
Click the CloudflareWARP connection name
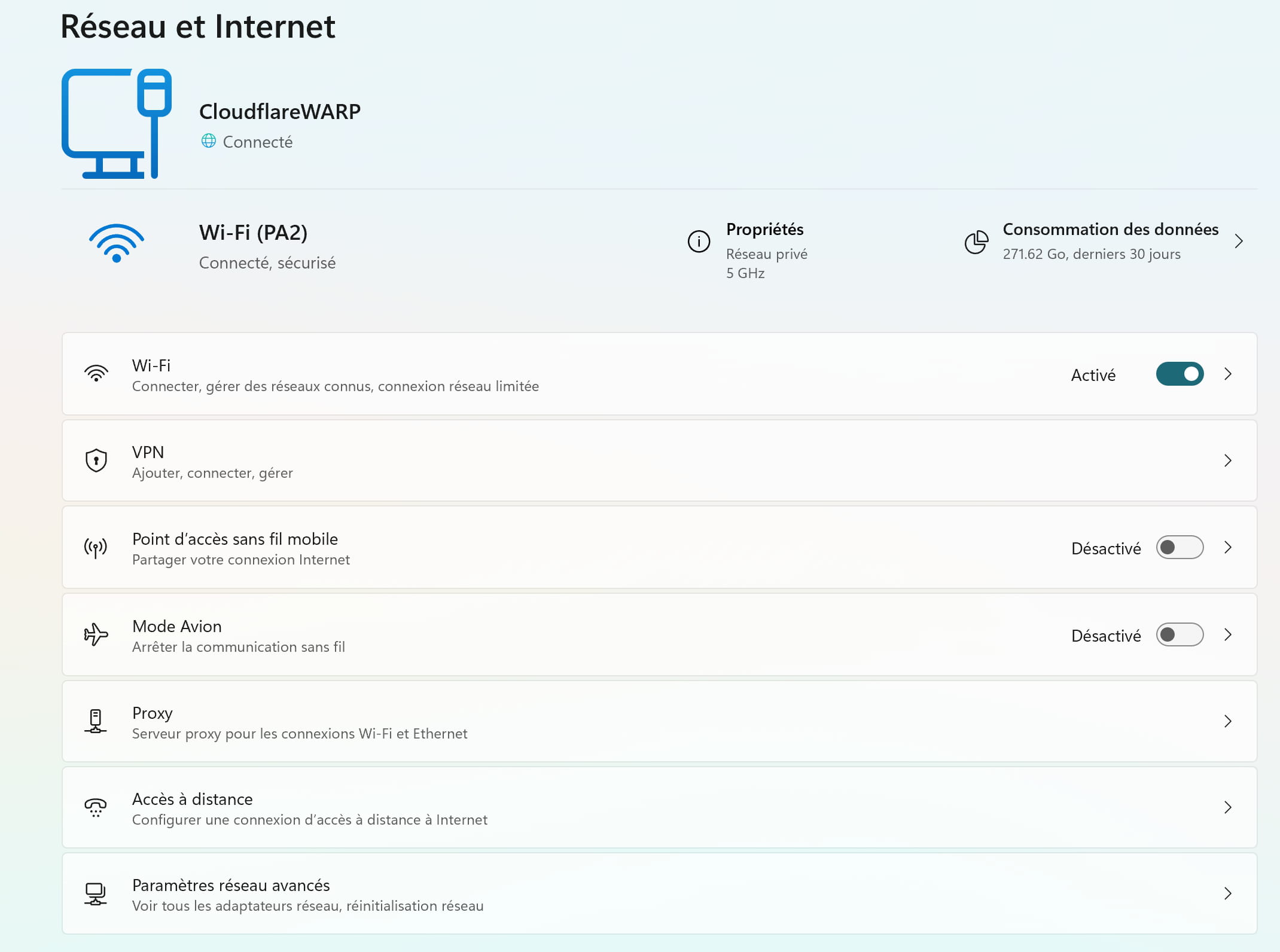point(280,112)
